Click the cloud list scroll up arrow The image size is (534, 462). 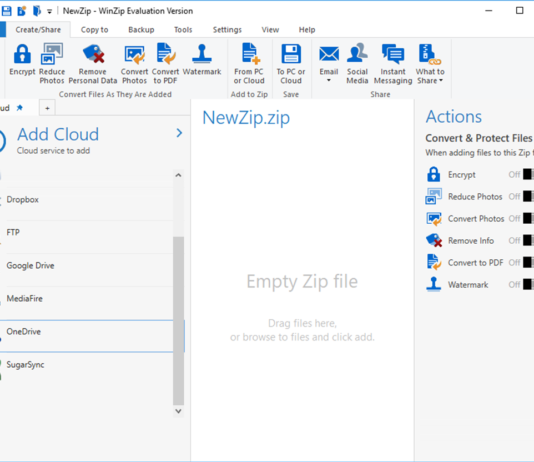tap(178, 175)
